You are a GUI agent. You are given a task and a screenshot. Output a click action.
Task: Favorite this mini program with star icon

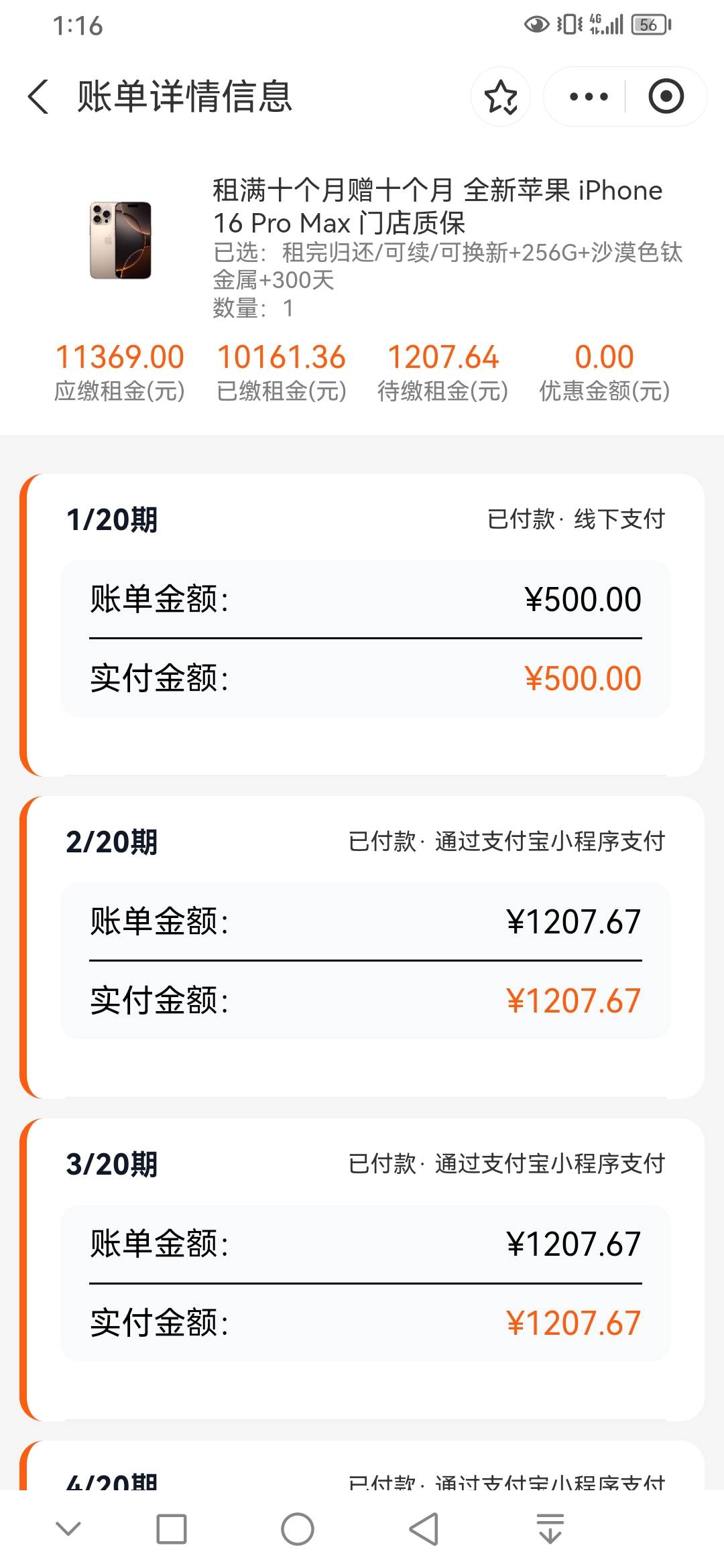[501, 97]
